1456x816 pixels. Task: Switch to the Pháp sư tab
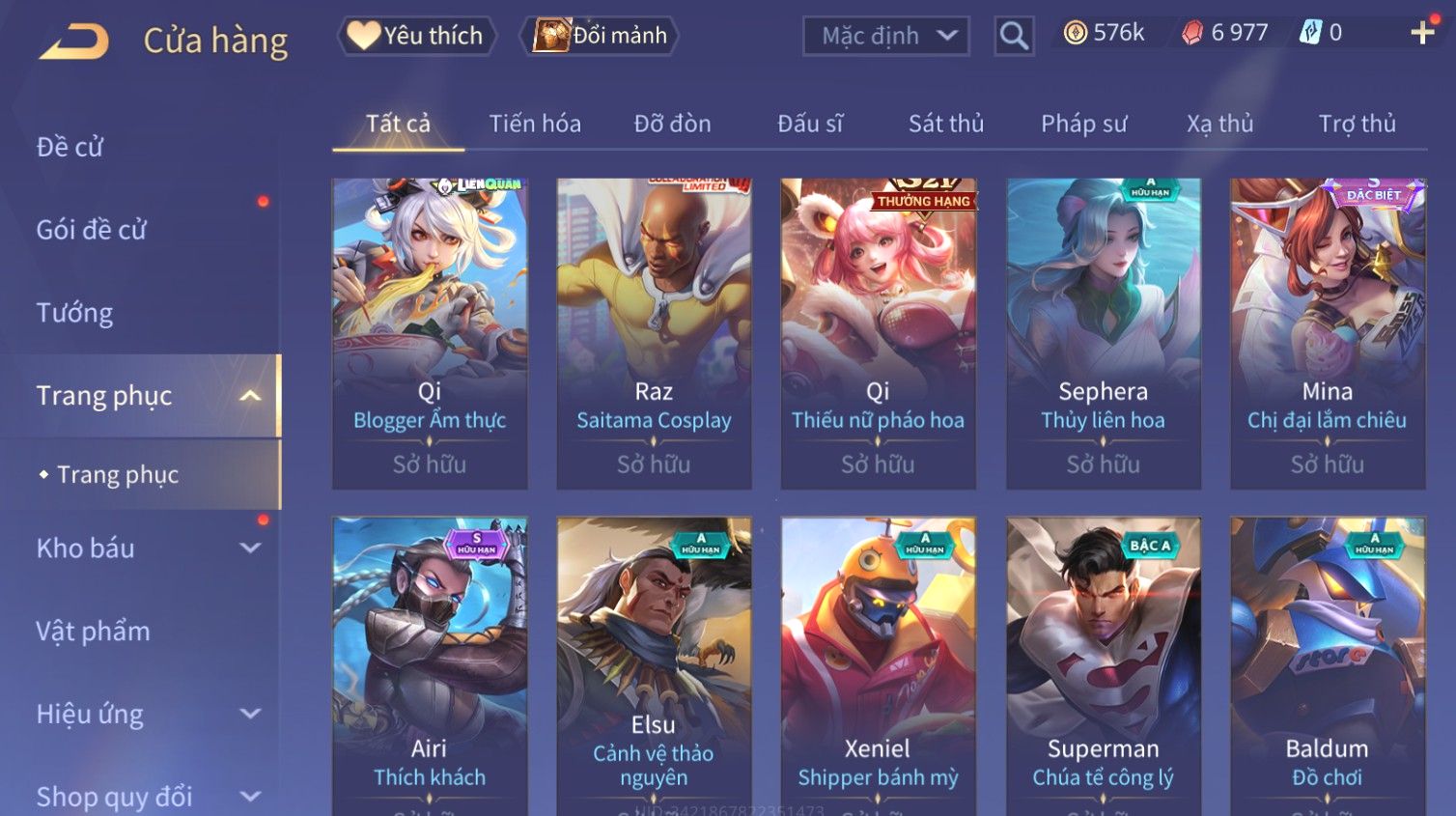click(x=1083, y=124)
